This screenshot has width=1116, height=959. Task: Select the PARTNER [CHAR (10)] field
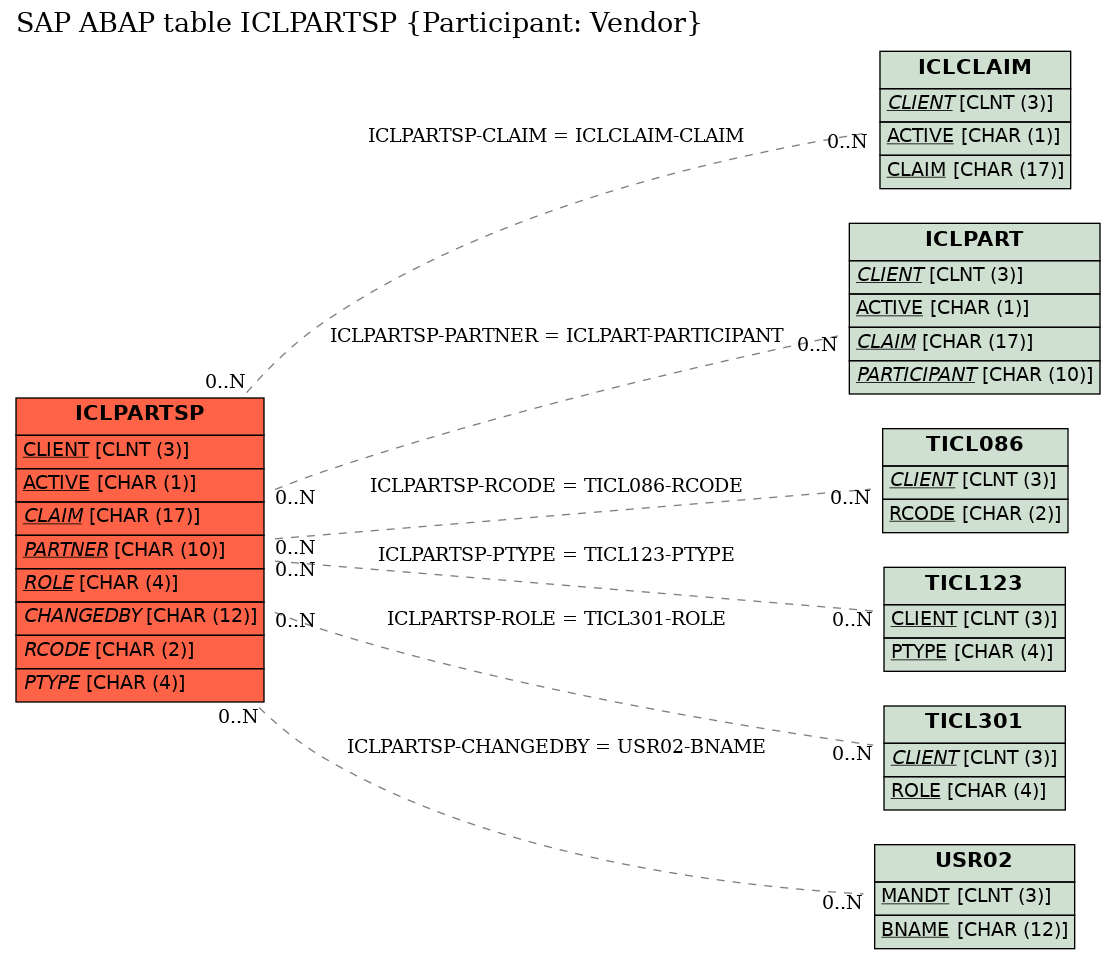point(140,551)
